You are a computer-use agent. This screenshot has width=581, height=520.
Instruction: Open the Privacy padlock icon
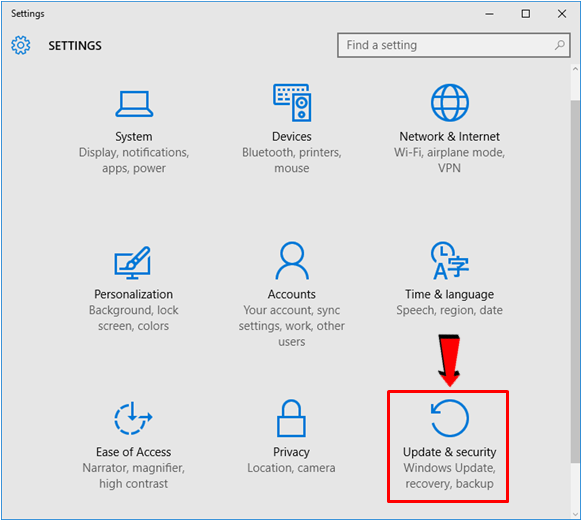point(291,418)
